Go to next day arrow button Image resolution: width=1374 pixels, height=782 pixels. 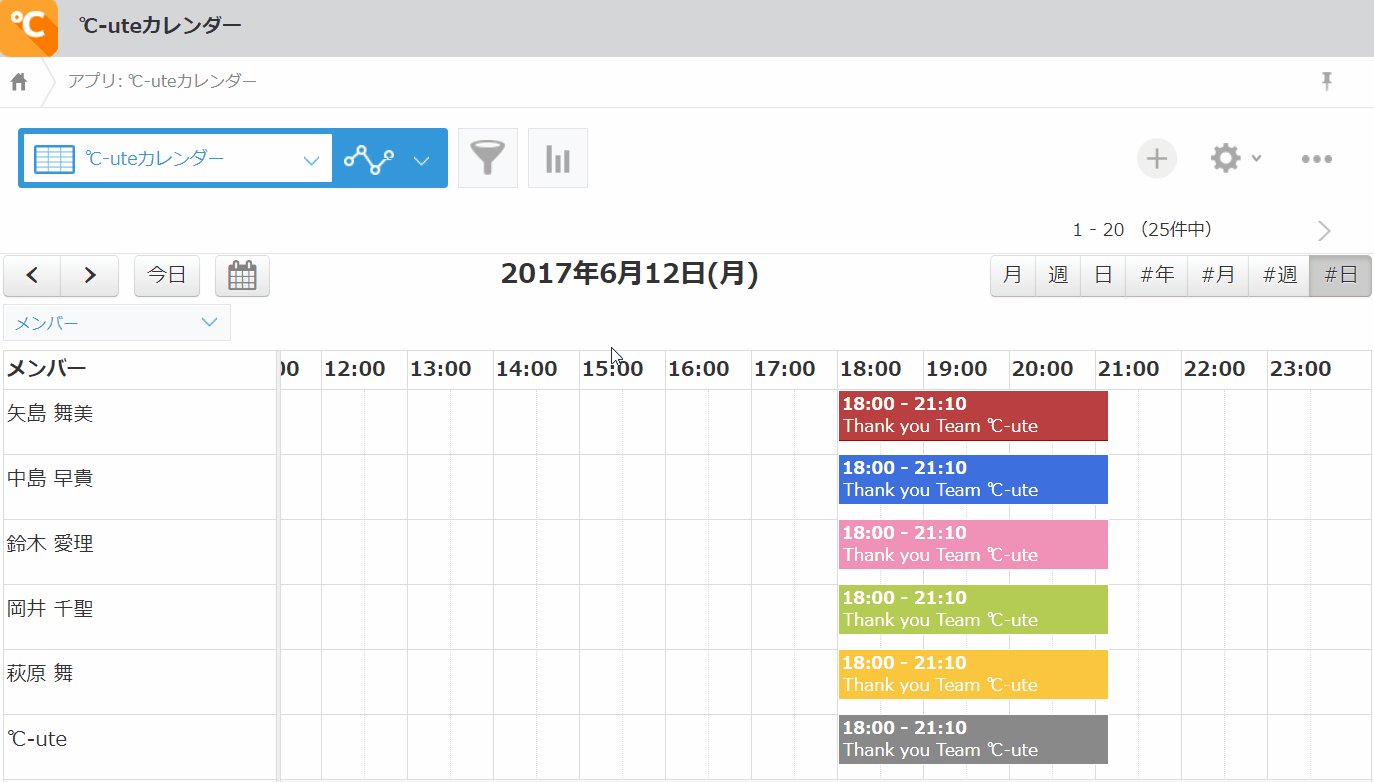pyautogui.click(x=90, y=276)
